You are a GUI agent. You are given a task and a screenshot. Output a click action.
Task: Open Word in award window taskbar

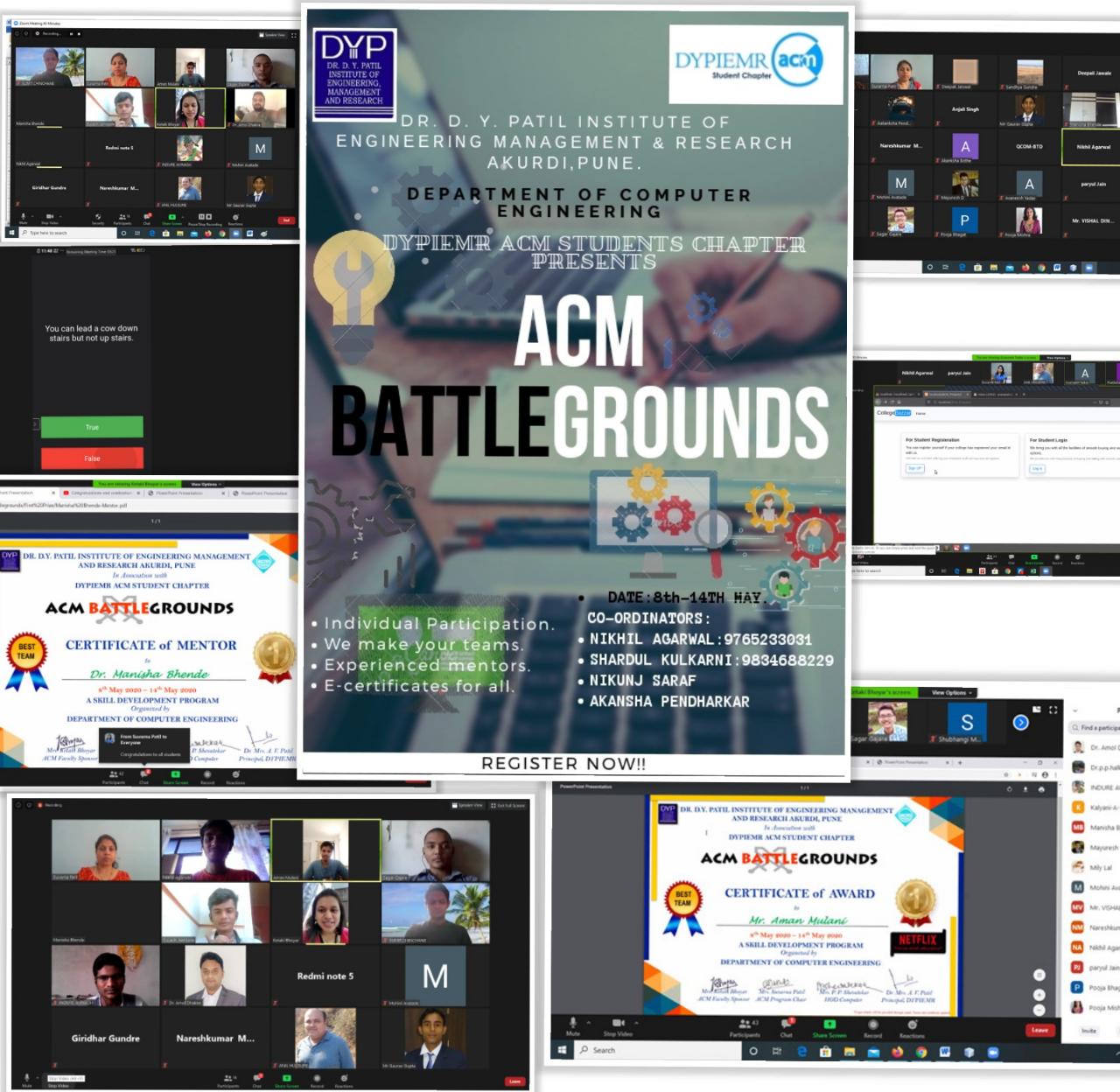(x=945, y=1052)
